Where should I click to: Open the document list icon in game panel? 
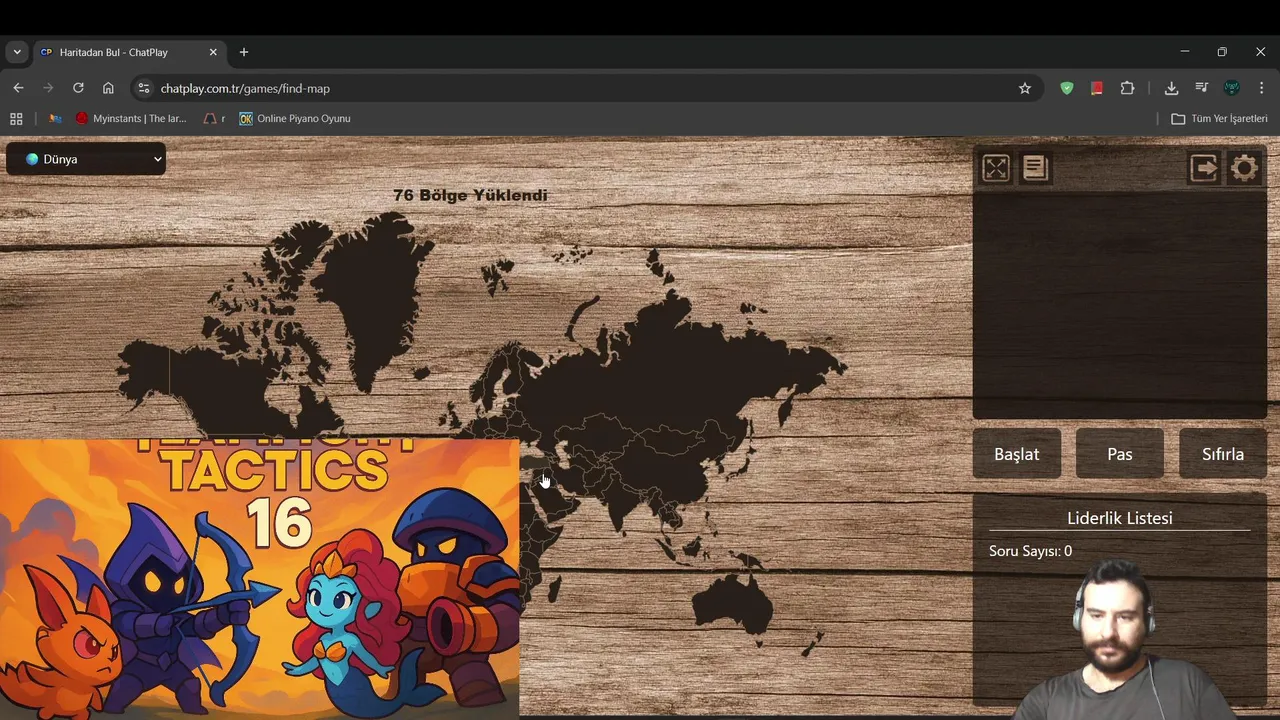click(x=1035, y=168)
